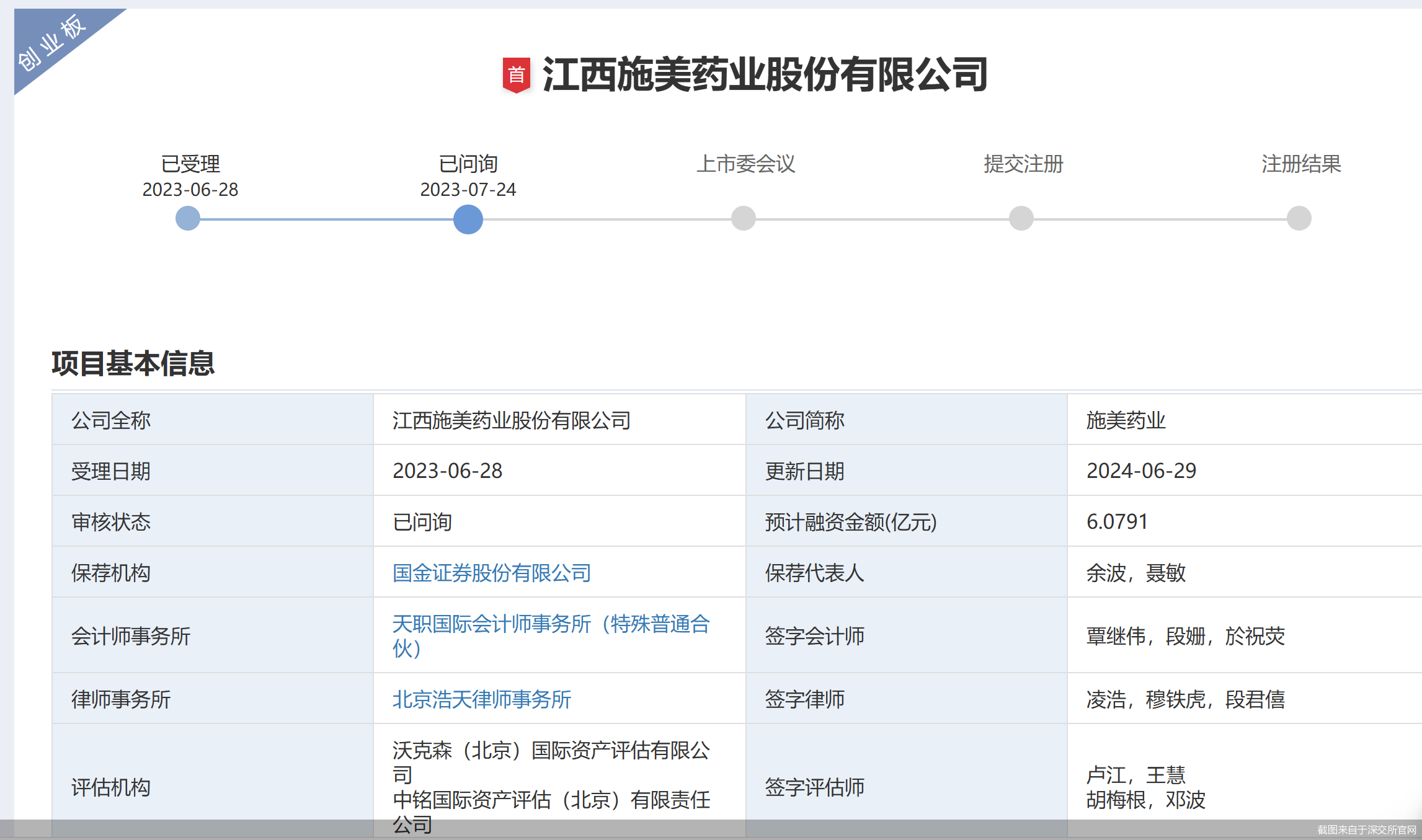Screen dimensions: 1422x840
Task: Click the 注册结果 stage label
Action: (1301, 164)
